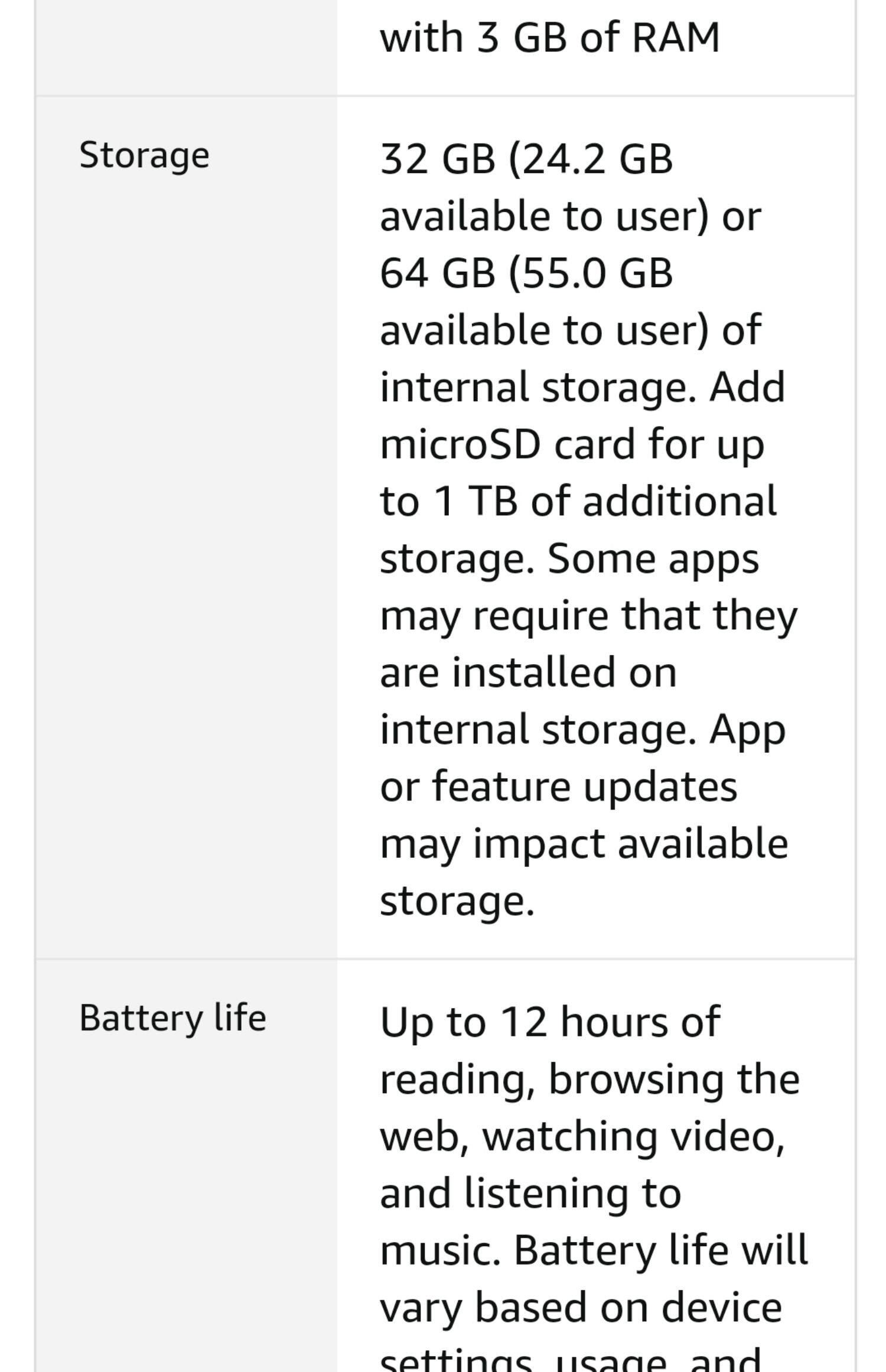The height and width of the screenshot is (1372, 886).
Task: Click the Battery life row label
Action: [x=172, y=1018]
